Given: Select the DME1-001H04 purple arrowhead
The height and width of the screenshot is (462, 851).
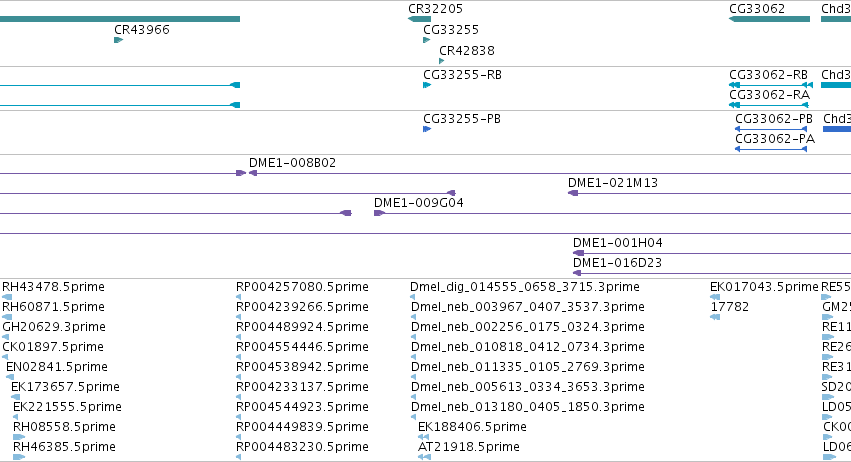Looking at the screenshot, I should pyautogui.click(x=579, y=254).
